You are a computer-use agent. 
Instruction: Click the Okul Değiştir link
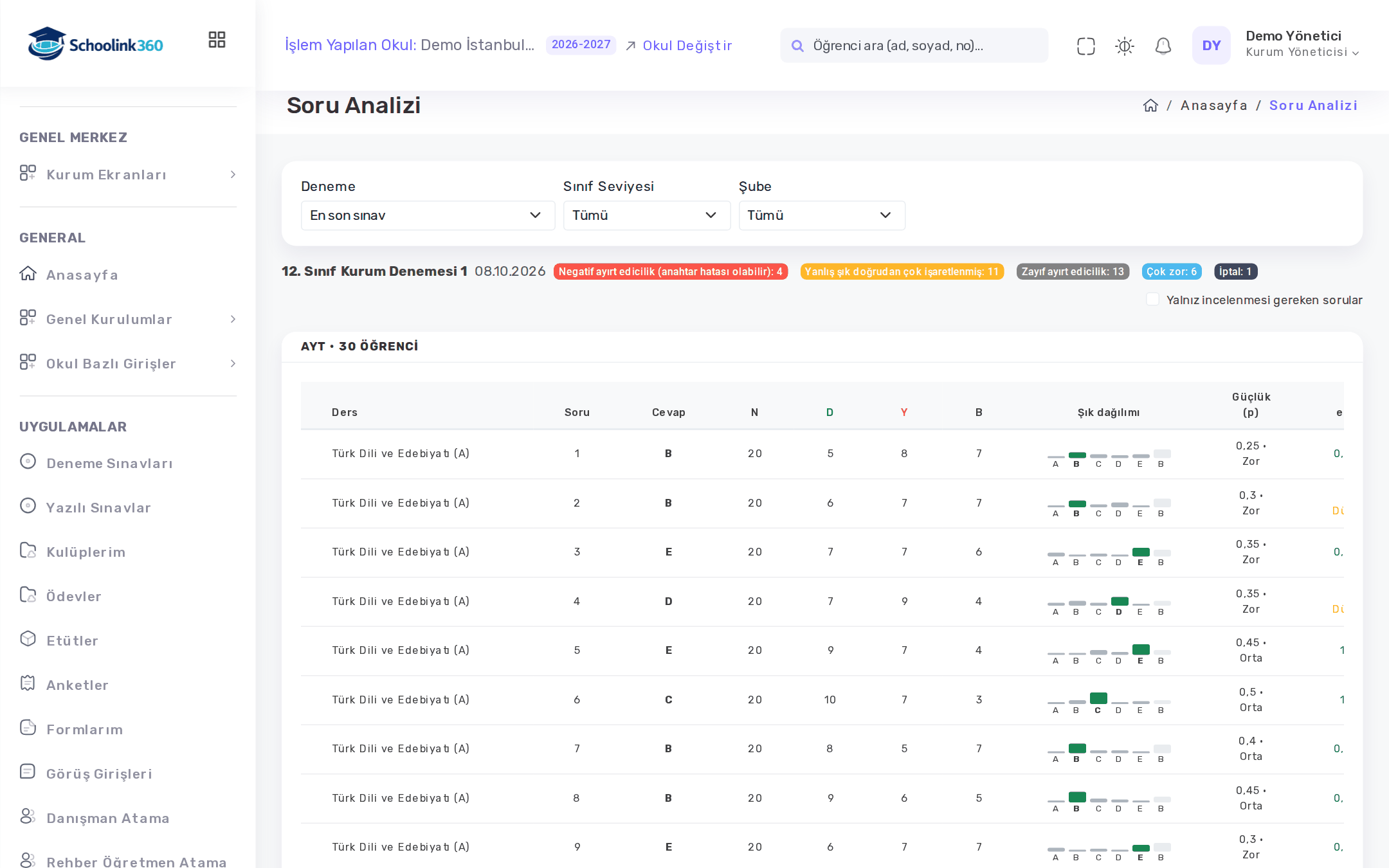679,46
